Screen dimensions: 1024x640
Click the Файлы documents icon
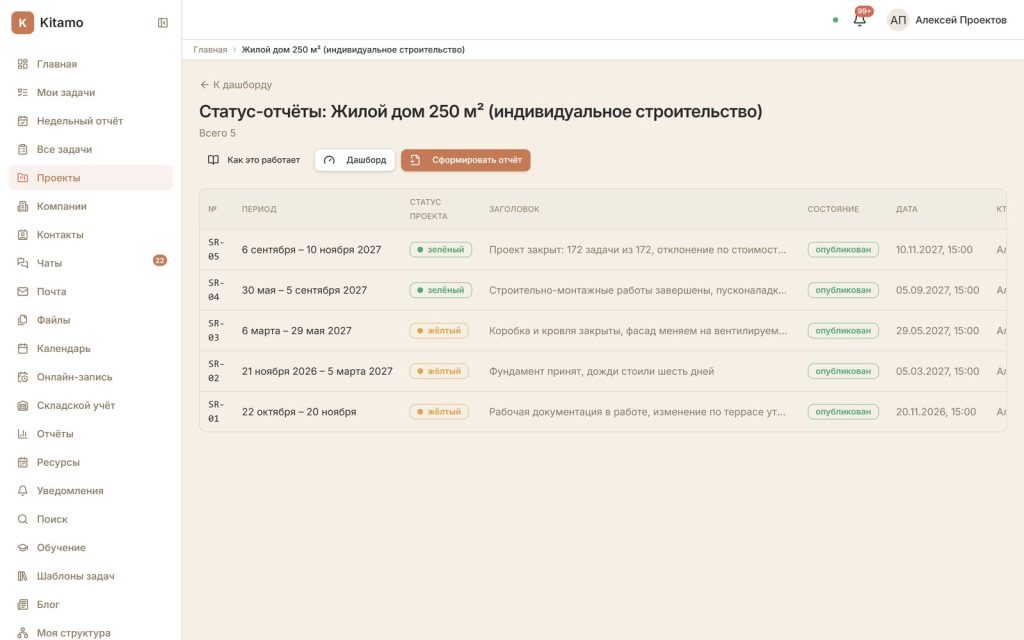pyautogui.click(x=23, y=320)
